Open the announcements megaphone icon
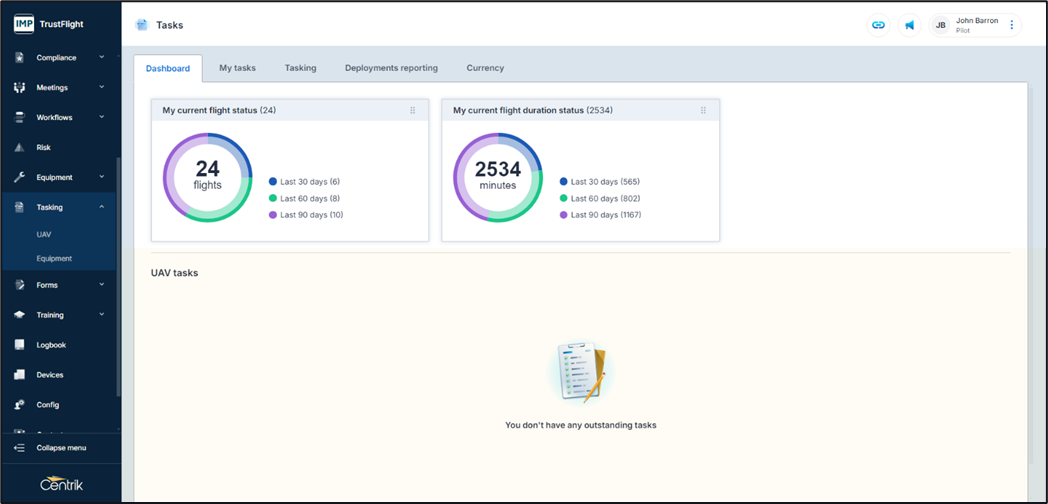Image resolution: width=1048 pixels, height=504 pixels. (x=910, y=25)
